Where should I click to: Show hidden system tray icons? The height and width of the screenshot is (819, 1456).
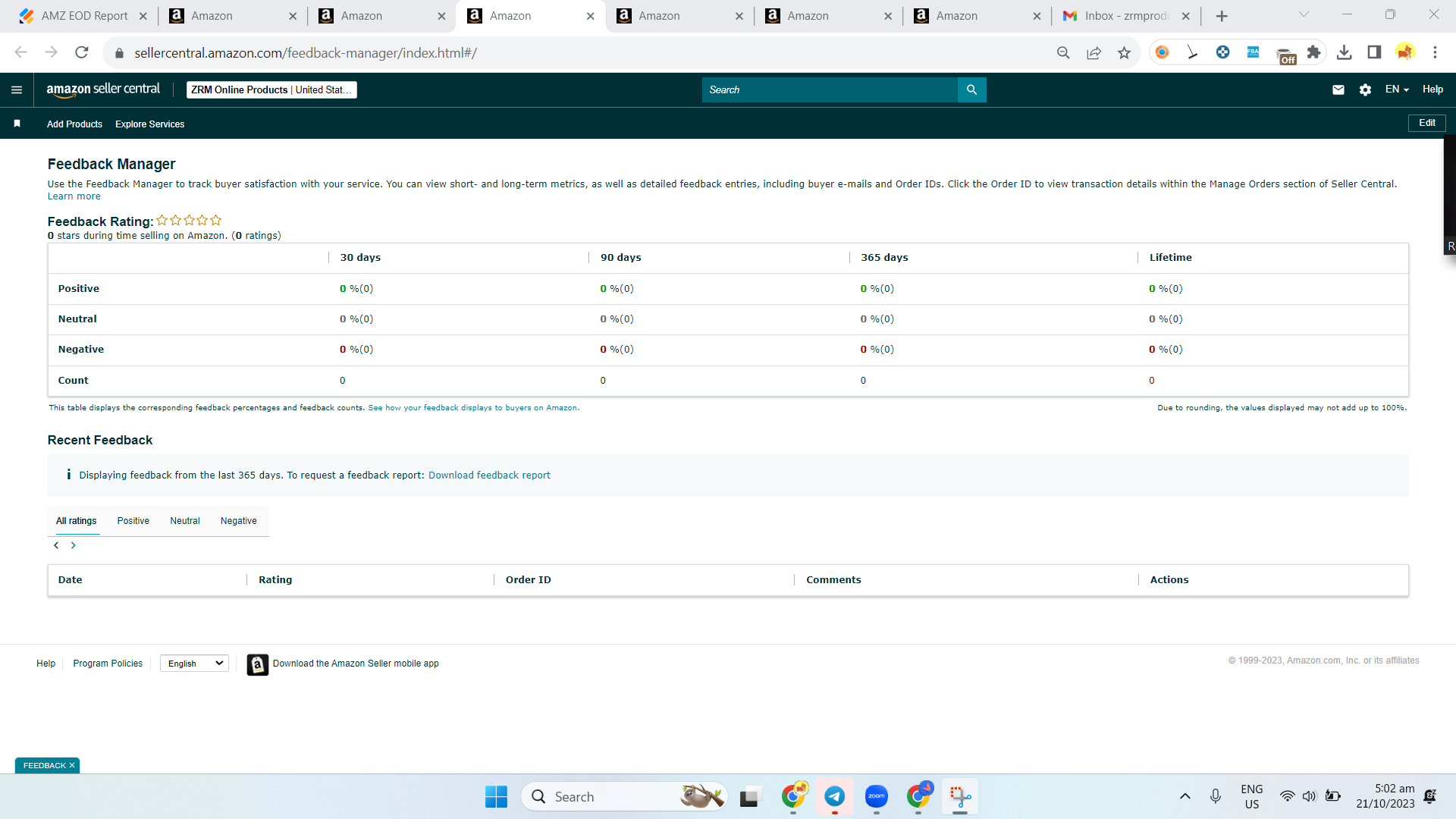tap(1185, 797)
